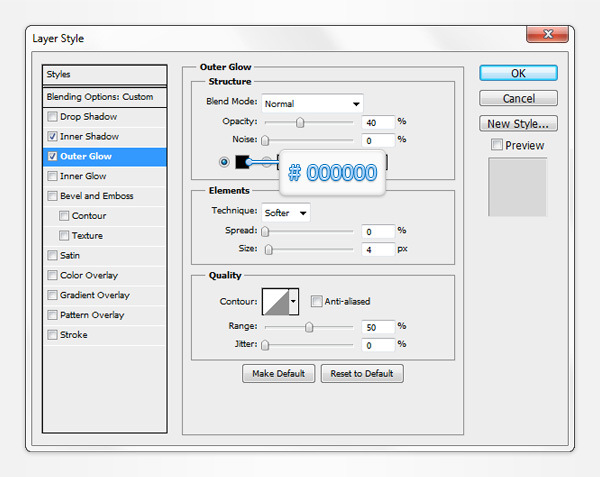Uncheck the Inner Shadow effect
Screen dimensions: 600x477
52,136
